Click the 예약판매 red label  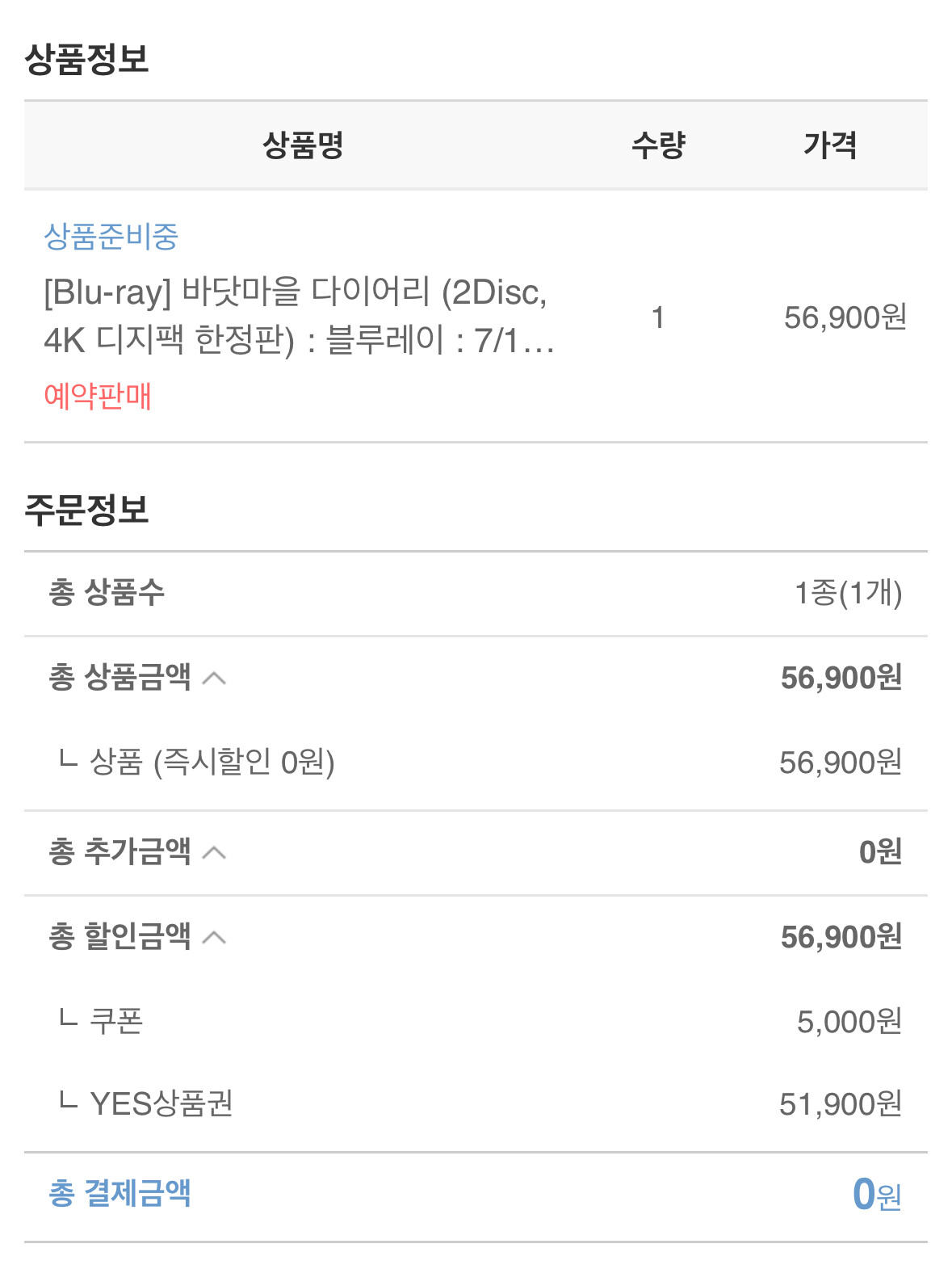[x=98, y=396]
